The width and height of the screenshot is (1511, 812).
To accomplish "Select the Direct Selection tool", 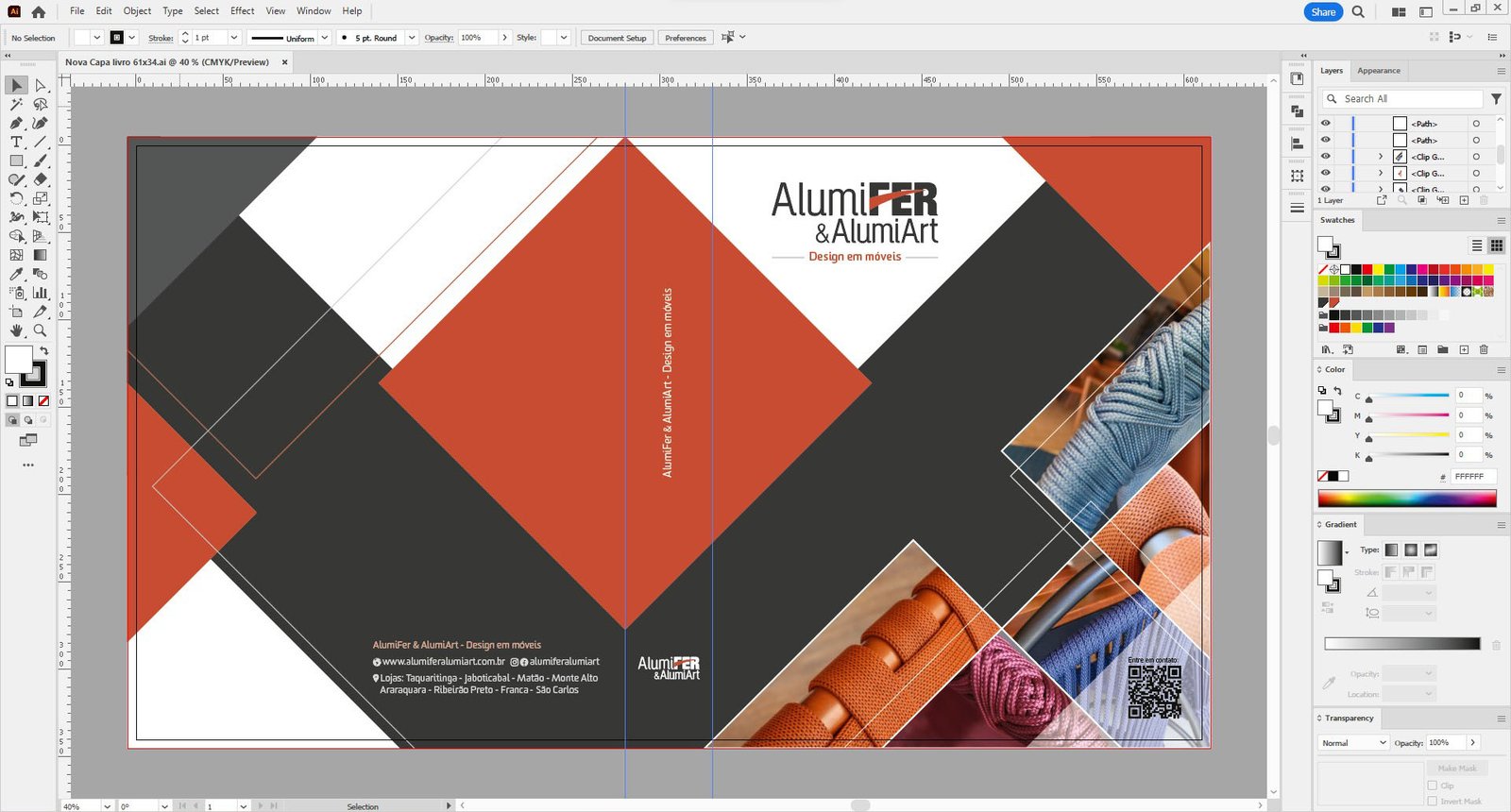I will 41,86.
